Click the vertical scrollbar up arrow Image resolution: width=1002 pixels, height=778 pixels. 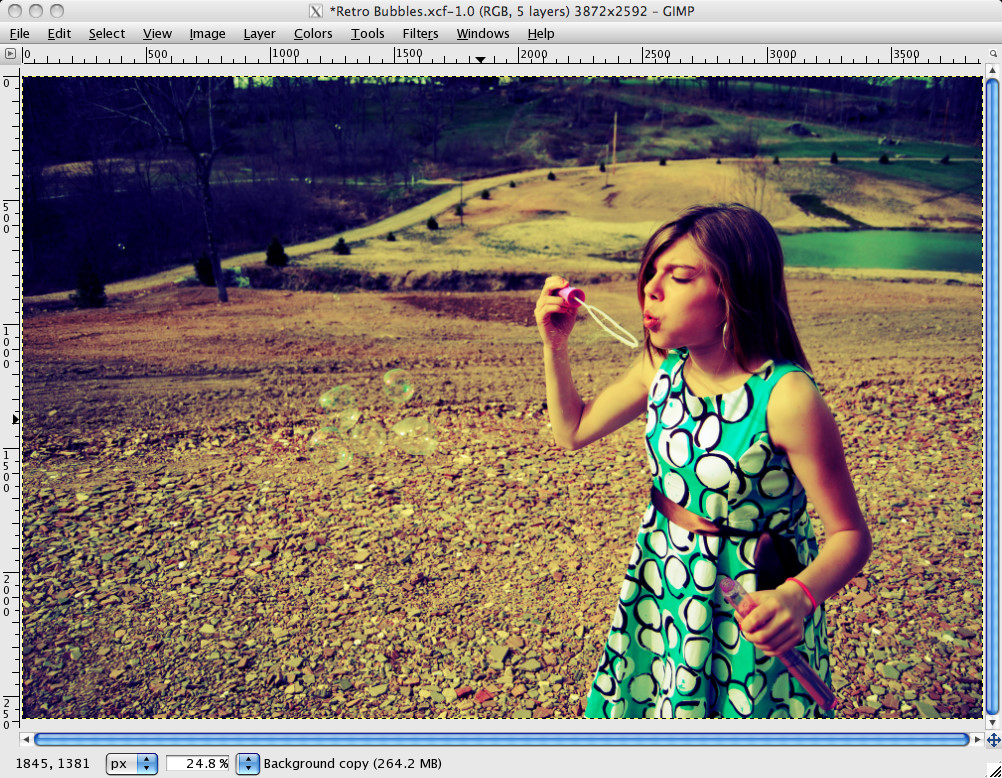(x=994, y=70)
